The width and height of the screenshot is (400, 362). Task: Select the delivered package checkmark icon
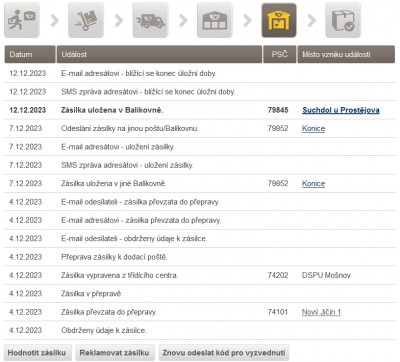[x=343, y=20]
